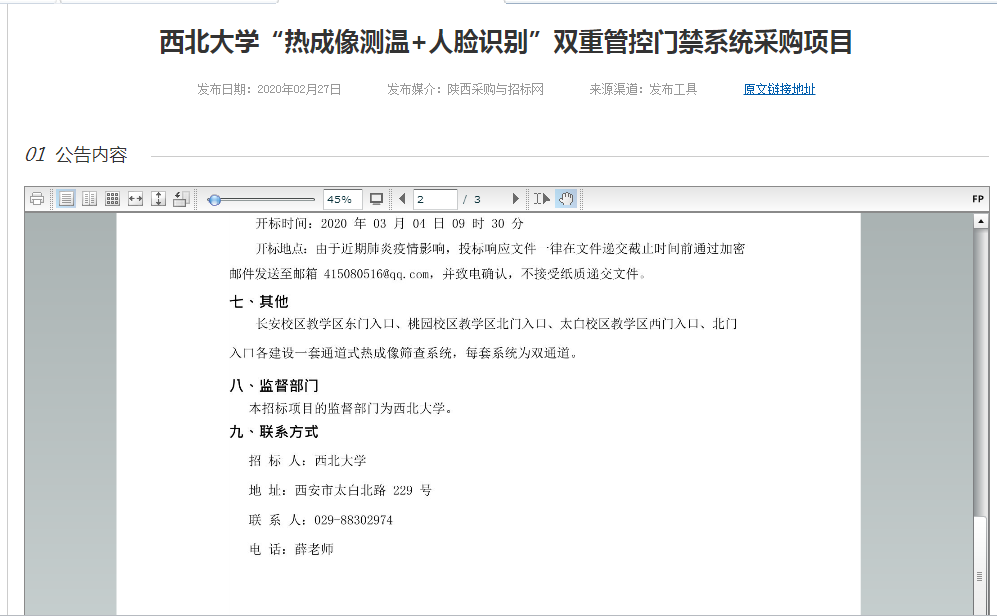Viewport: 997px width, 616px height.
Task: Open the 原文链接地址 link
Action: point(779,89)
